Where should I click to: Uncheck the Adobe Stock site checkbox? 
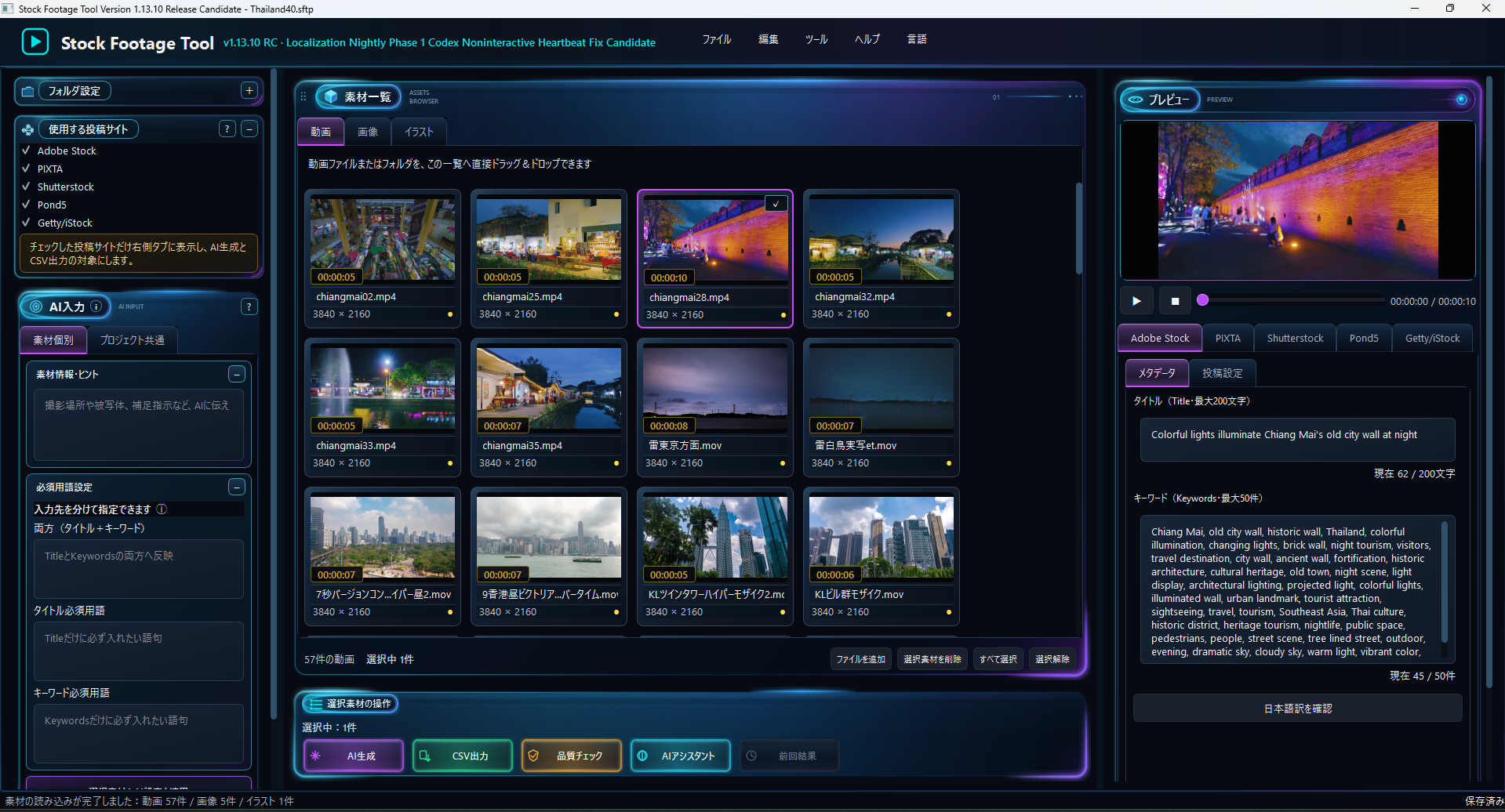point(26,150)
